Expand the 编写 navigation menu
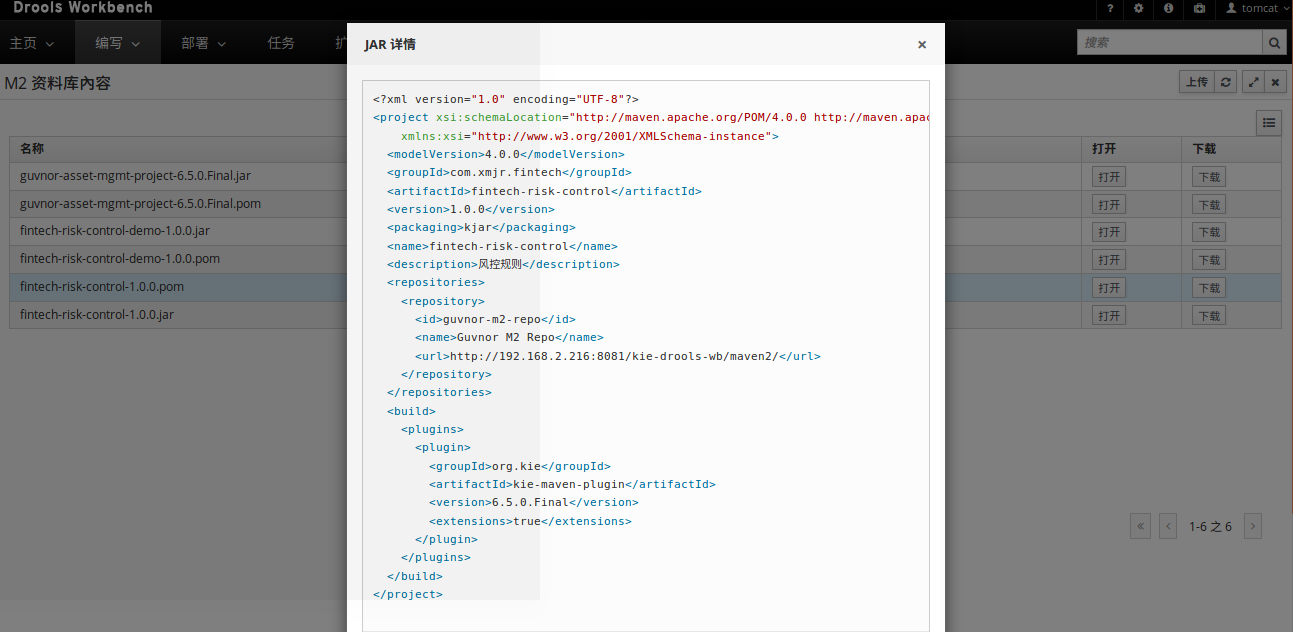Screen dimensions: 1293x632 pyautogui.click(x=117, y=43)
